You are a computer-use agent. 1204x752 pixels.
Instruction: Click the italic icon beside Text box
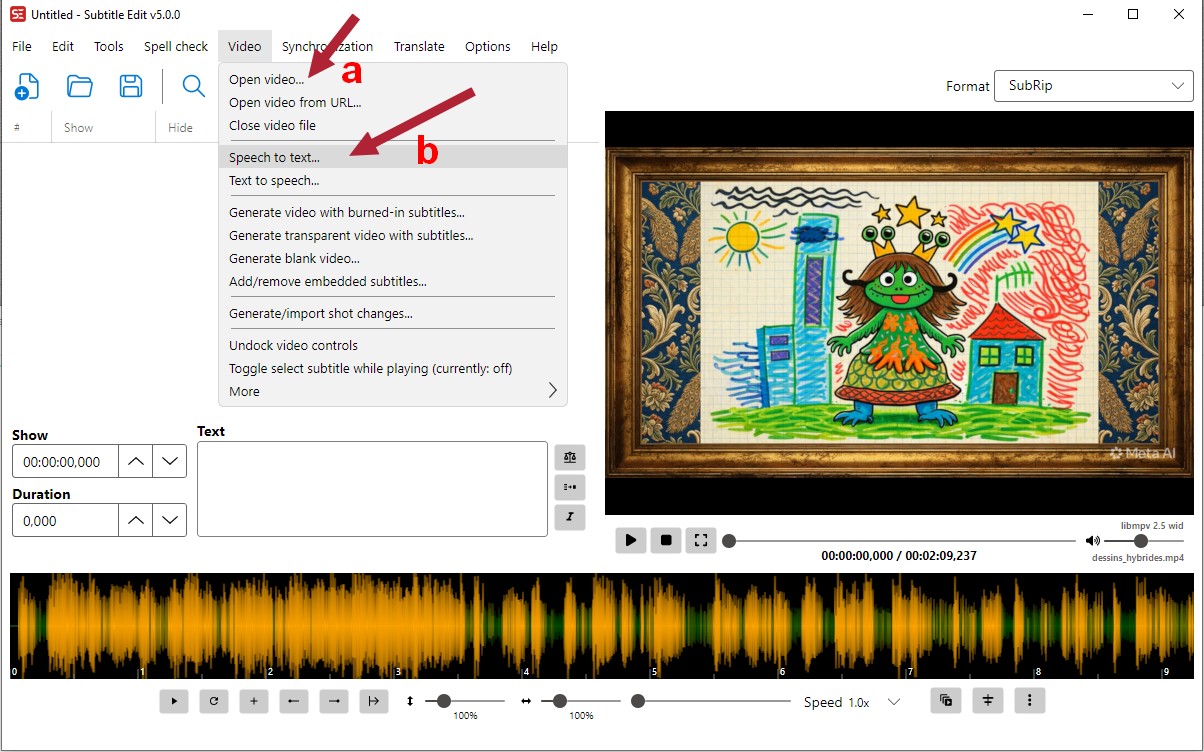570,517
